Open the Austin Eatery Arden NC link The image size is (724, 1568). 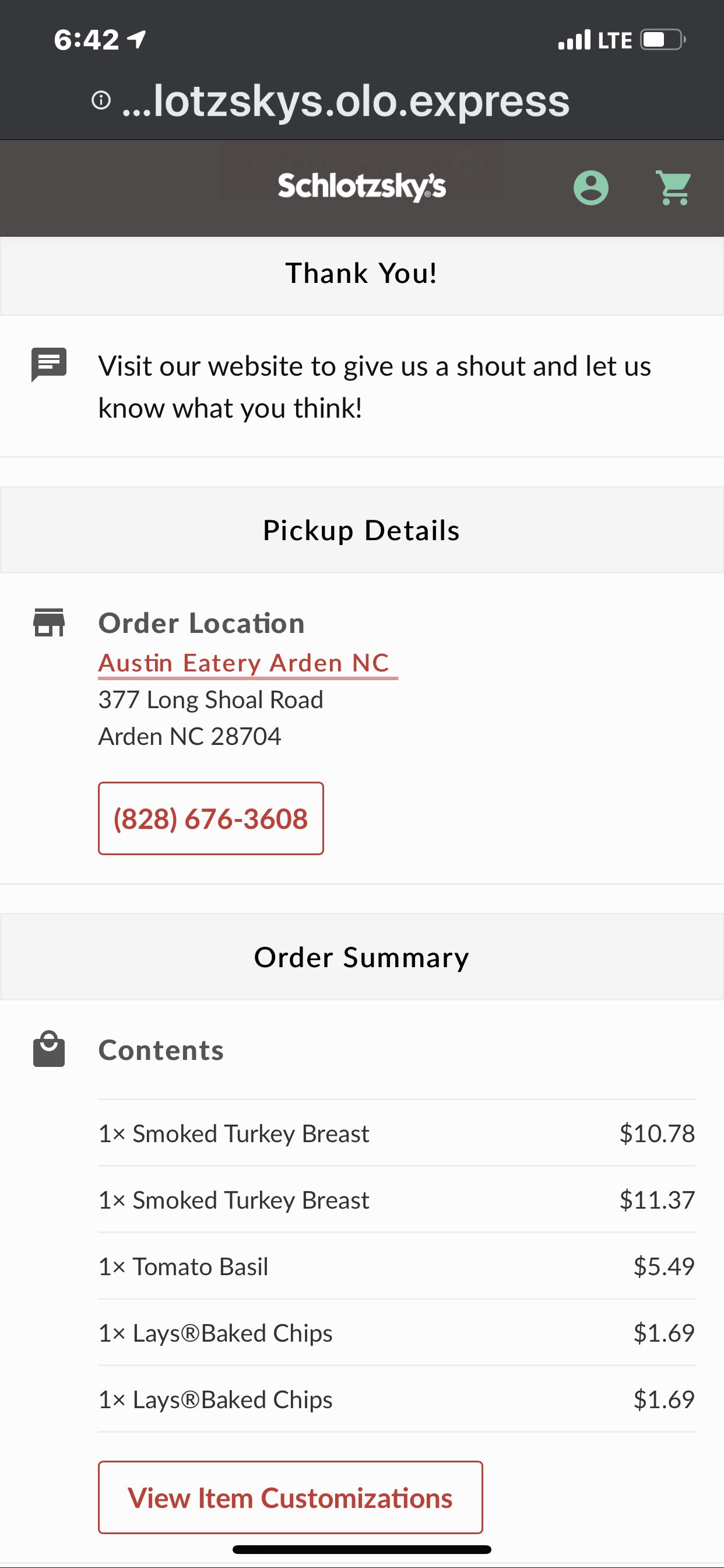pos(244,663)
